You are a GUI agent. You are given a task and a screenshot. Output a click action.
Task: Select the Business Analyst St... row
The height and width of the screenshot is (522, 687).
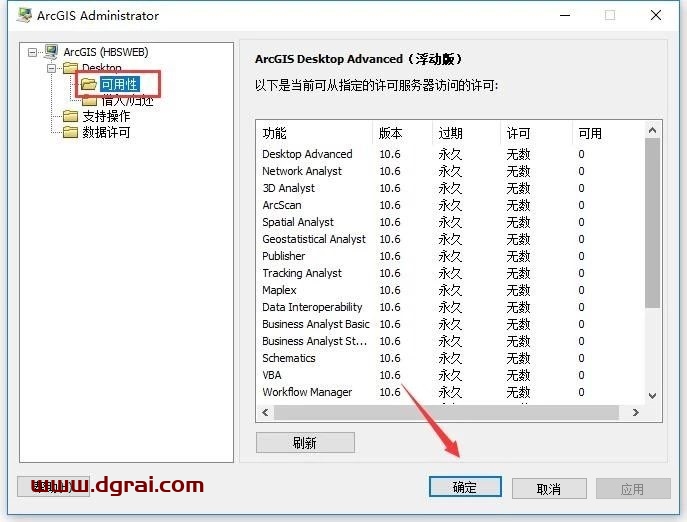(450, 341)
